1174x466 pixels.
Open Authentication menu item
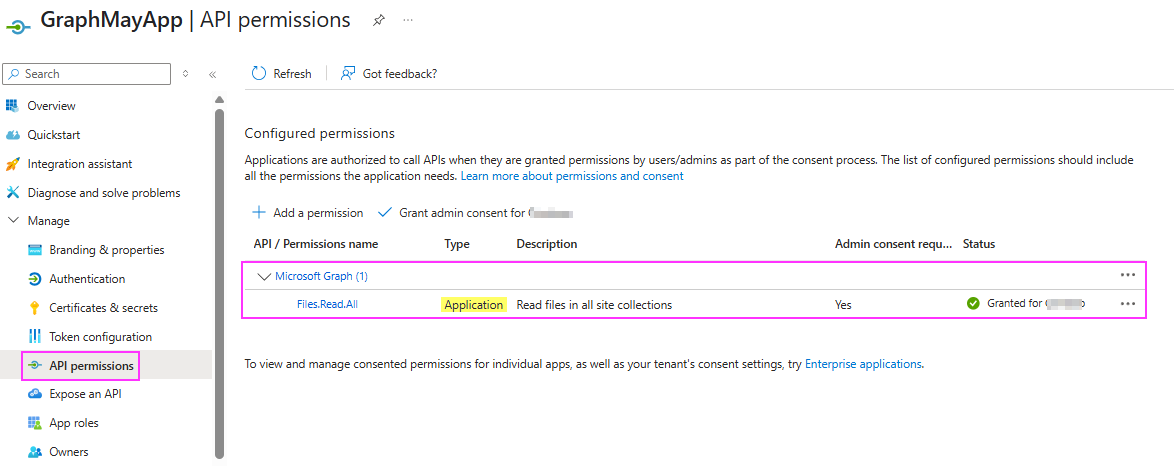click(87, 279)
